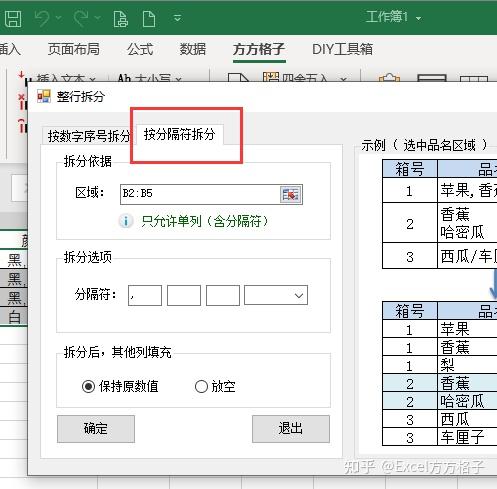This screenshot has width=497, height=489.
Task: Click the first 分隔符 input box with comma
Action: 145,295
